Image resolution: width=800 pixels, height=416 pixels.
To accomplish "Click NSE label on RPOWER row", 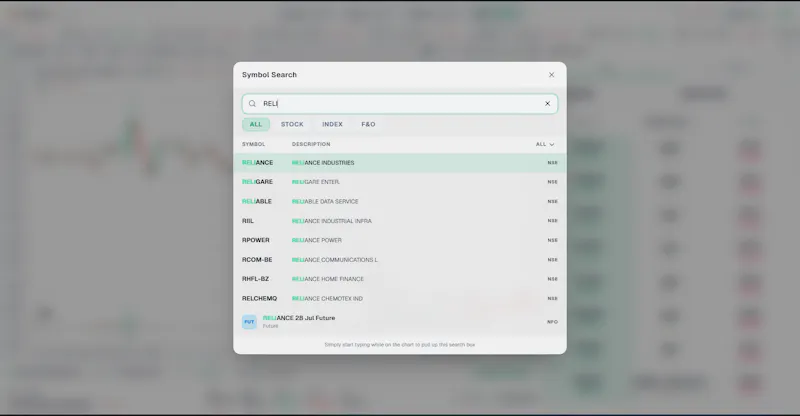I will pos(553,240).
